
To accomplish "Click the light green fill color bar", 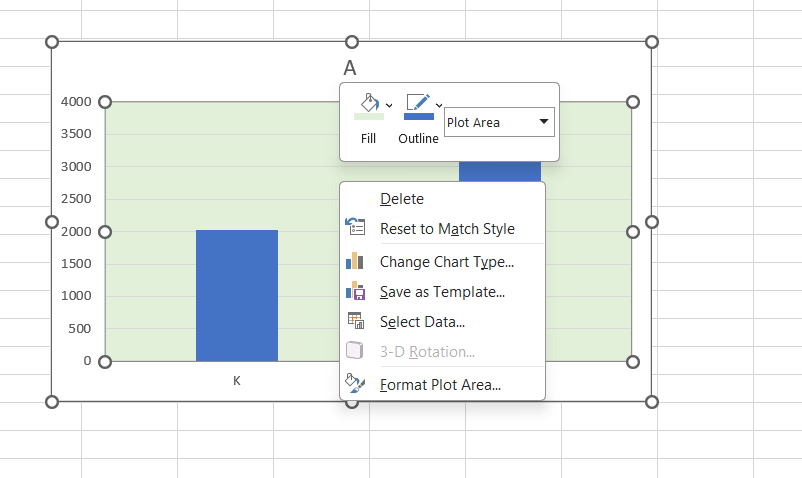I will coord(369,117).
